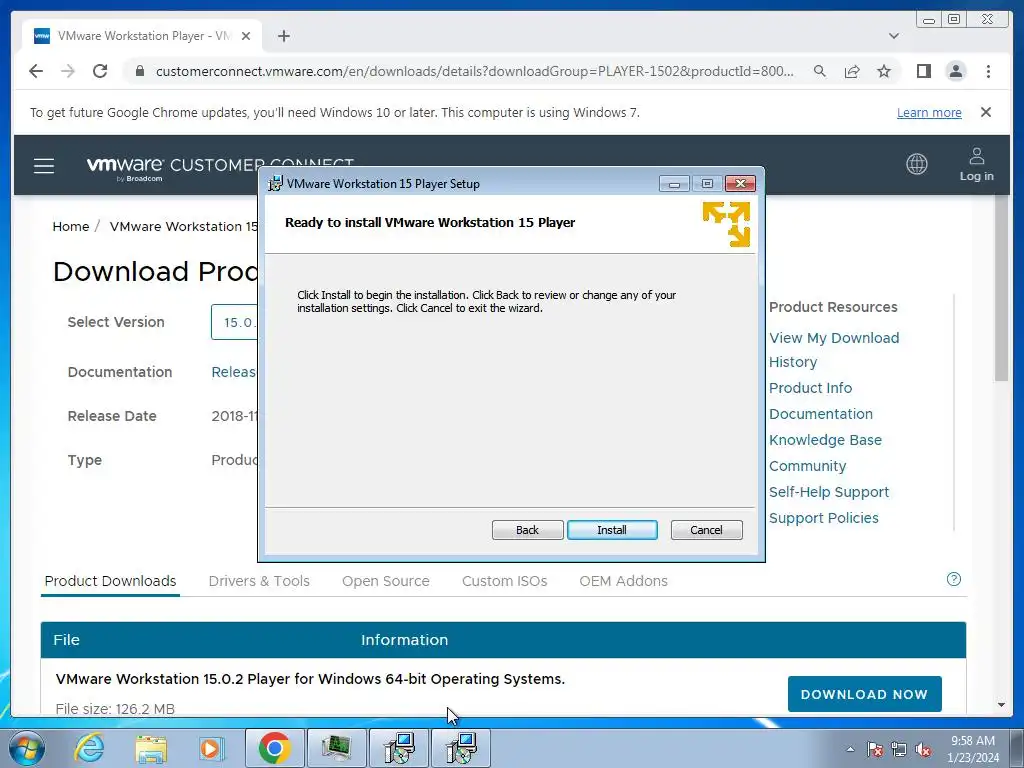This screenshot has width=1024, height=768.
Task: Reload the page in Chrome
Action: [x=100, y=71]
